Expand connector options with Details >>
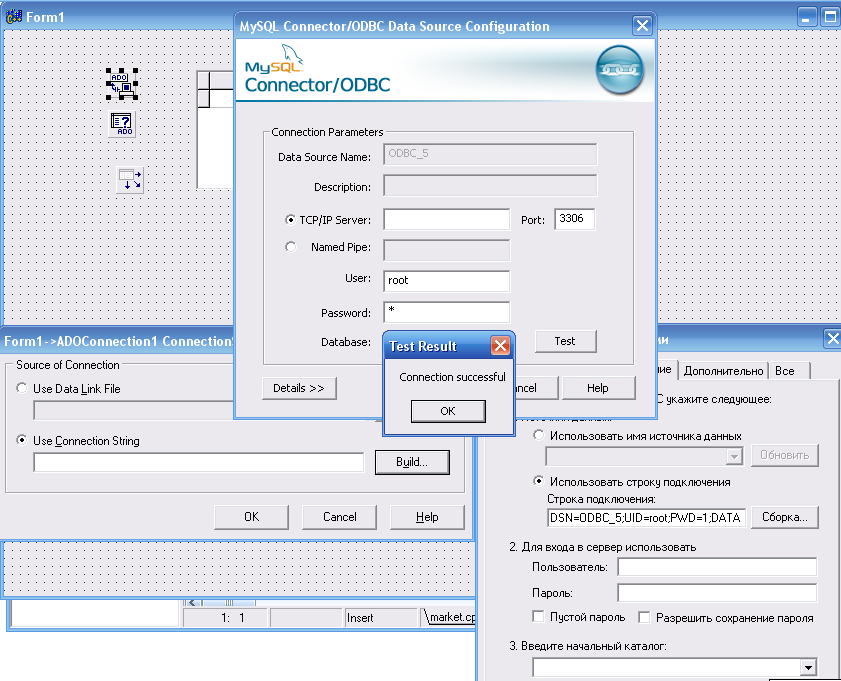Viewport: 841px width, 681px height. coord(299,388)
